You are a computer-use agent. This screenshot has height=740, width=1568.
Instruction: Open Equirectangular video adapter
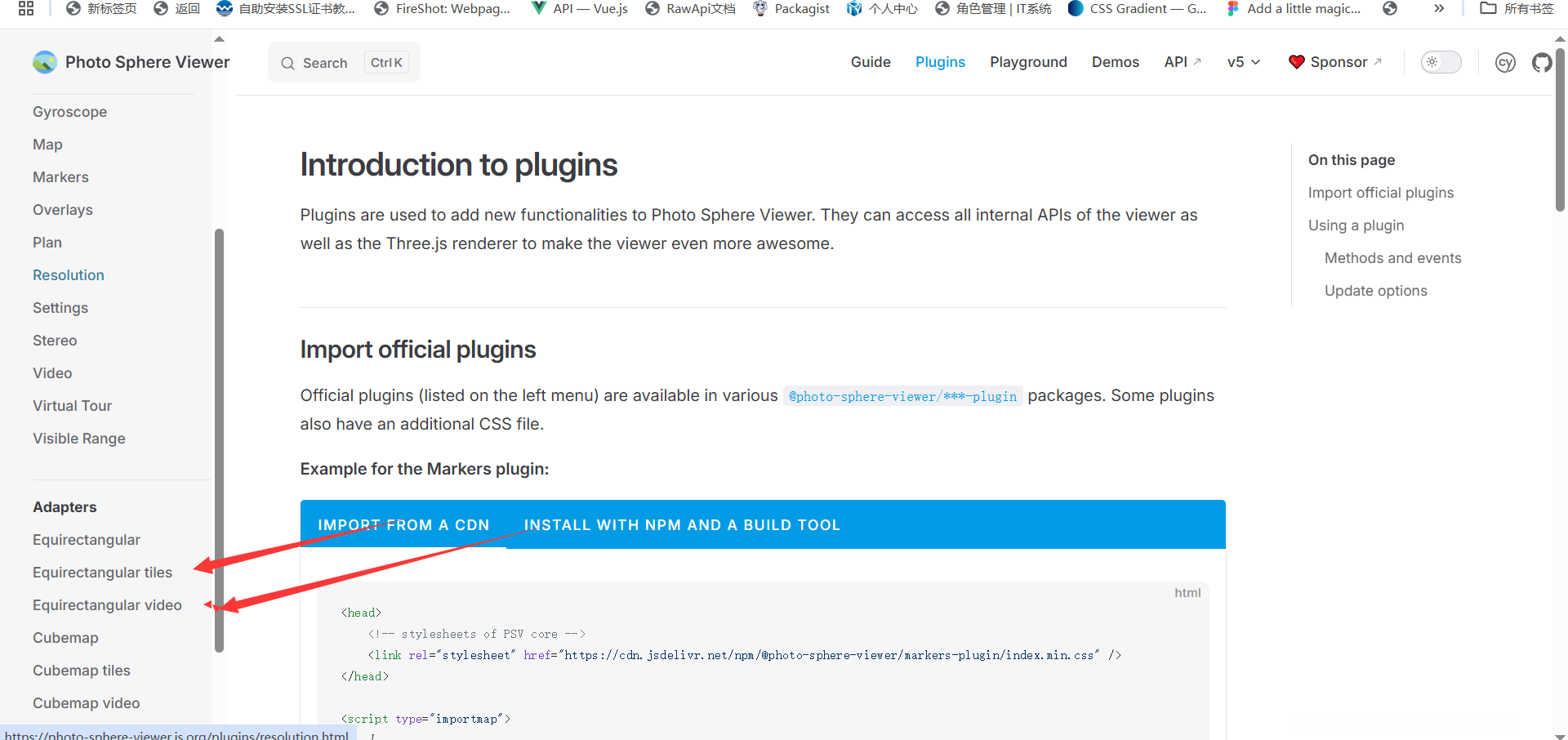coord(107,605)
